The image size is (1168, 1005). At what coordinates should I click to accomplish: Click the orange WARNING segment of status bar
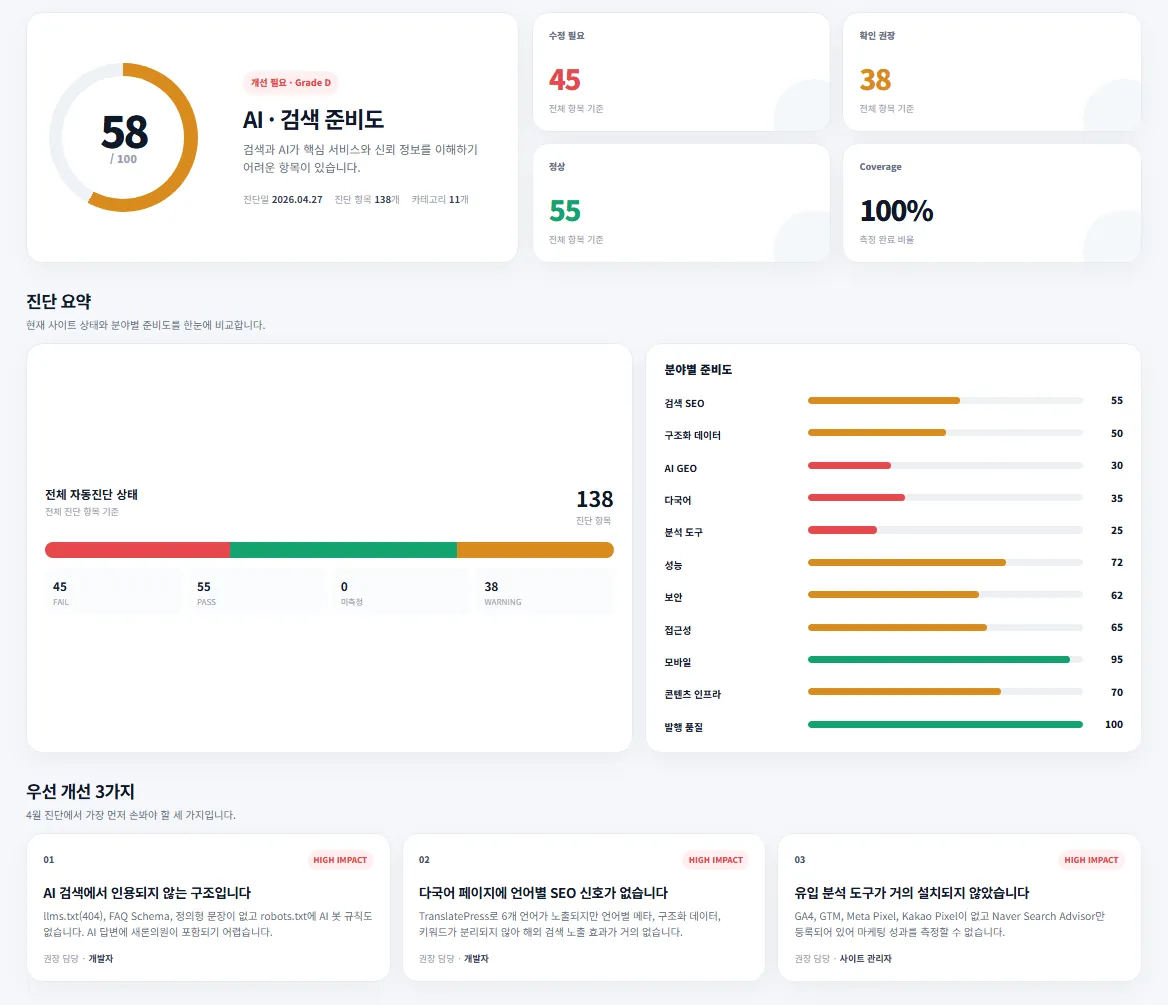536,550
